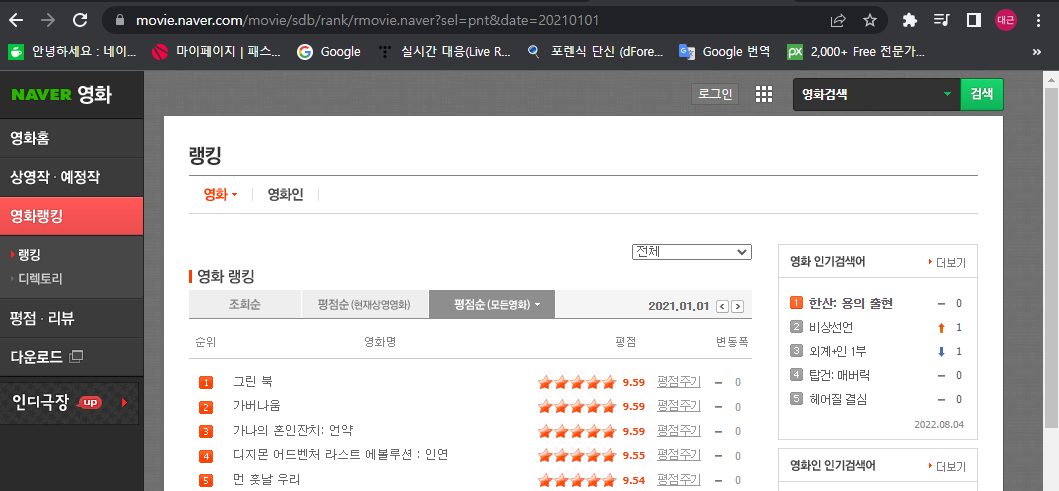Reload the page

(x=80, y=20)
